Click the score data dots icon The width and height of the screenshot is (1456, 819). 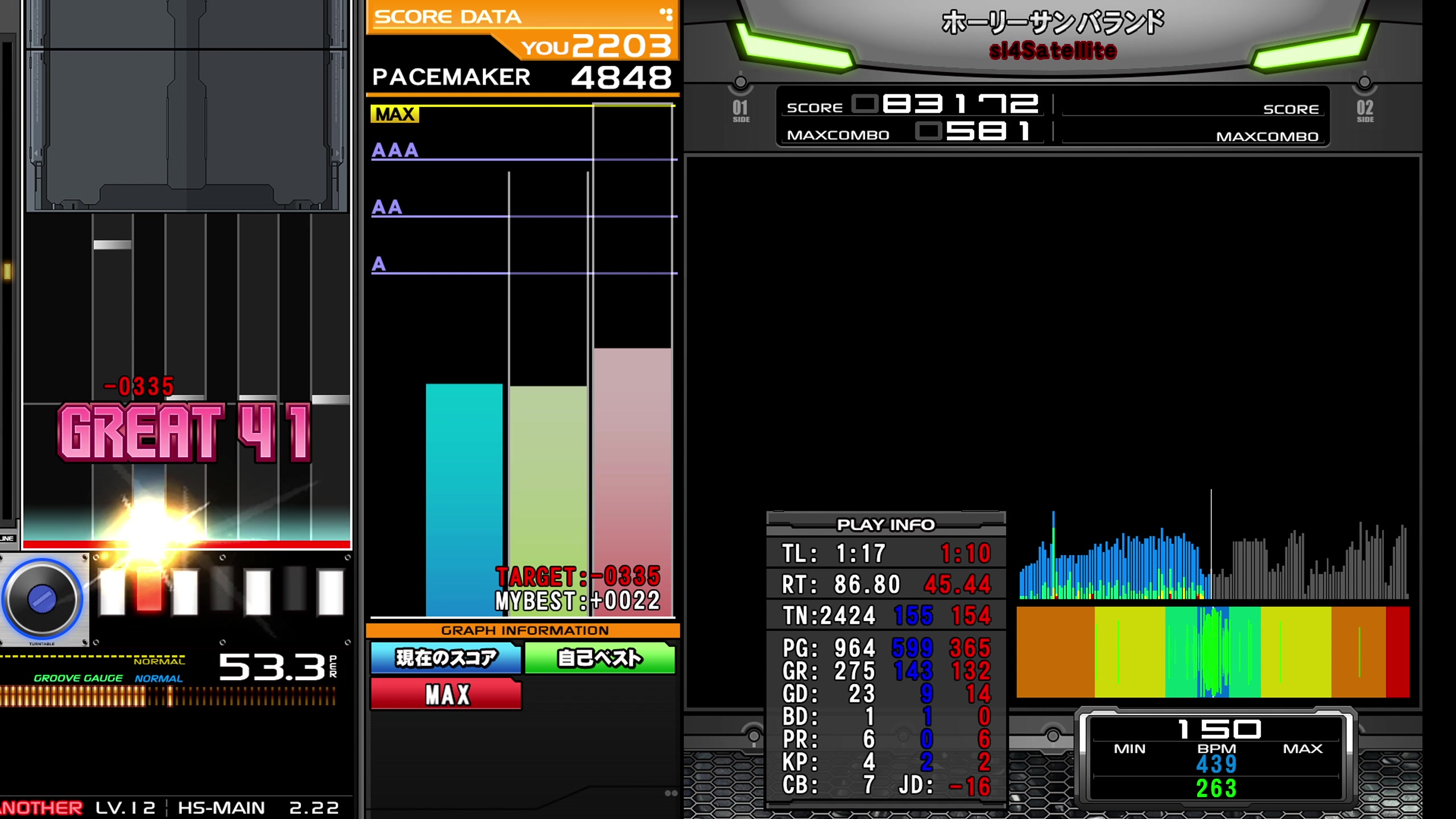click(667, 15)
